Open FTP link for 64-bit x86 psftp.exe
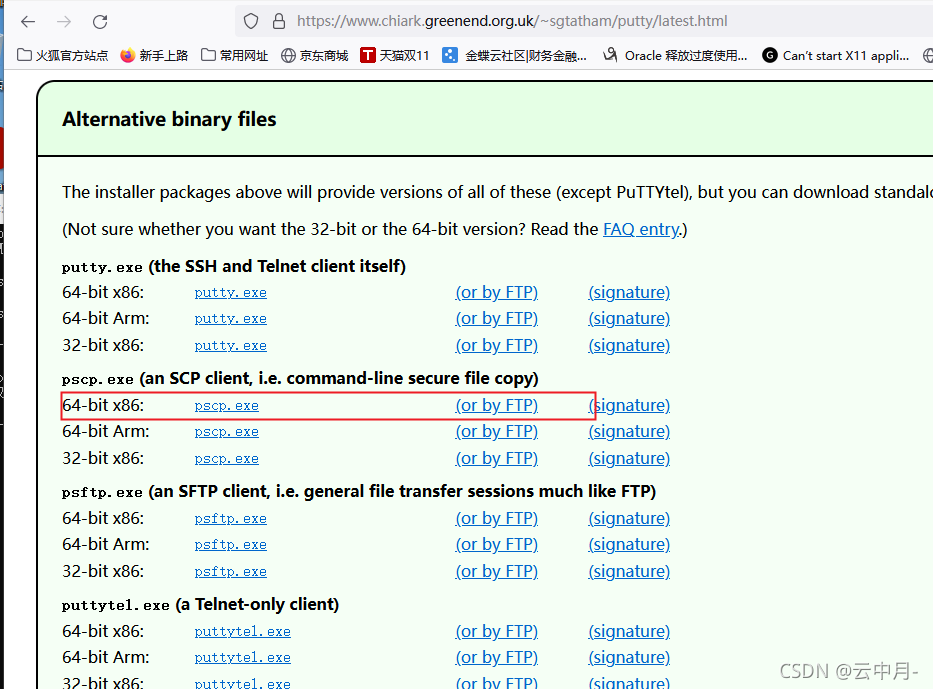933x689 pixels. click(497, 518)
